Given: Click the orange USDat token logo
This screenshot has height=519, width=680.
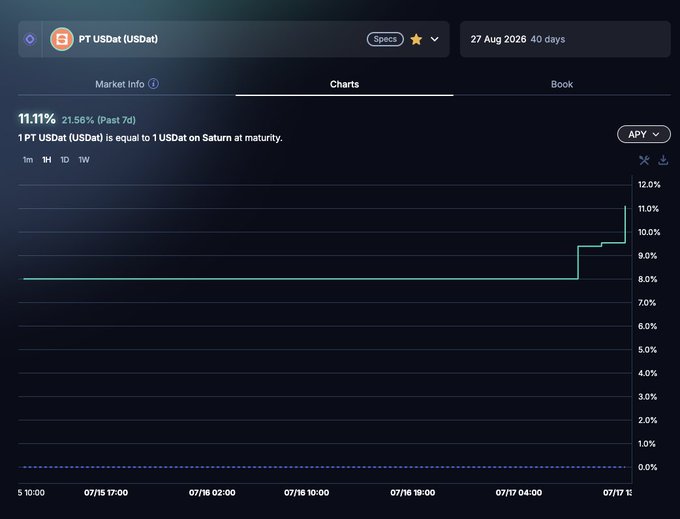Looking at the screenshot, I should tap(62, 39).
